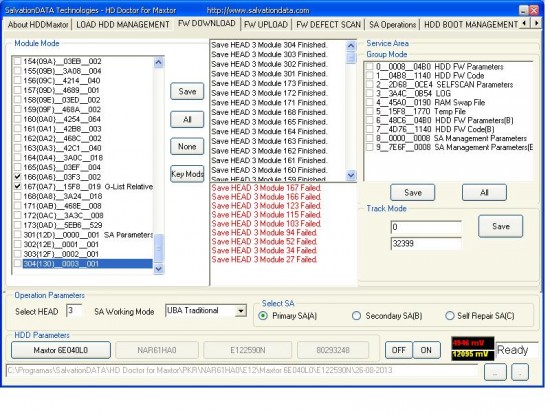Click the yellow 12V voltage readout
Viewport: 550px width, 413px height.
(x=472, y=354)
